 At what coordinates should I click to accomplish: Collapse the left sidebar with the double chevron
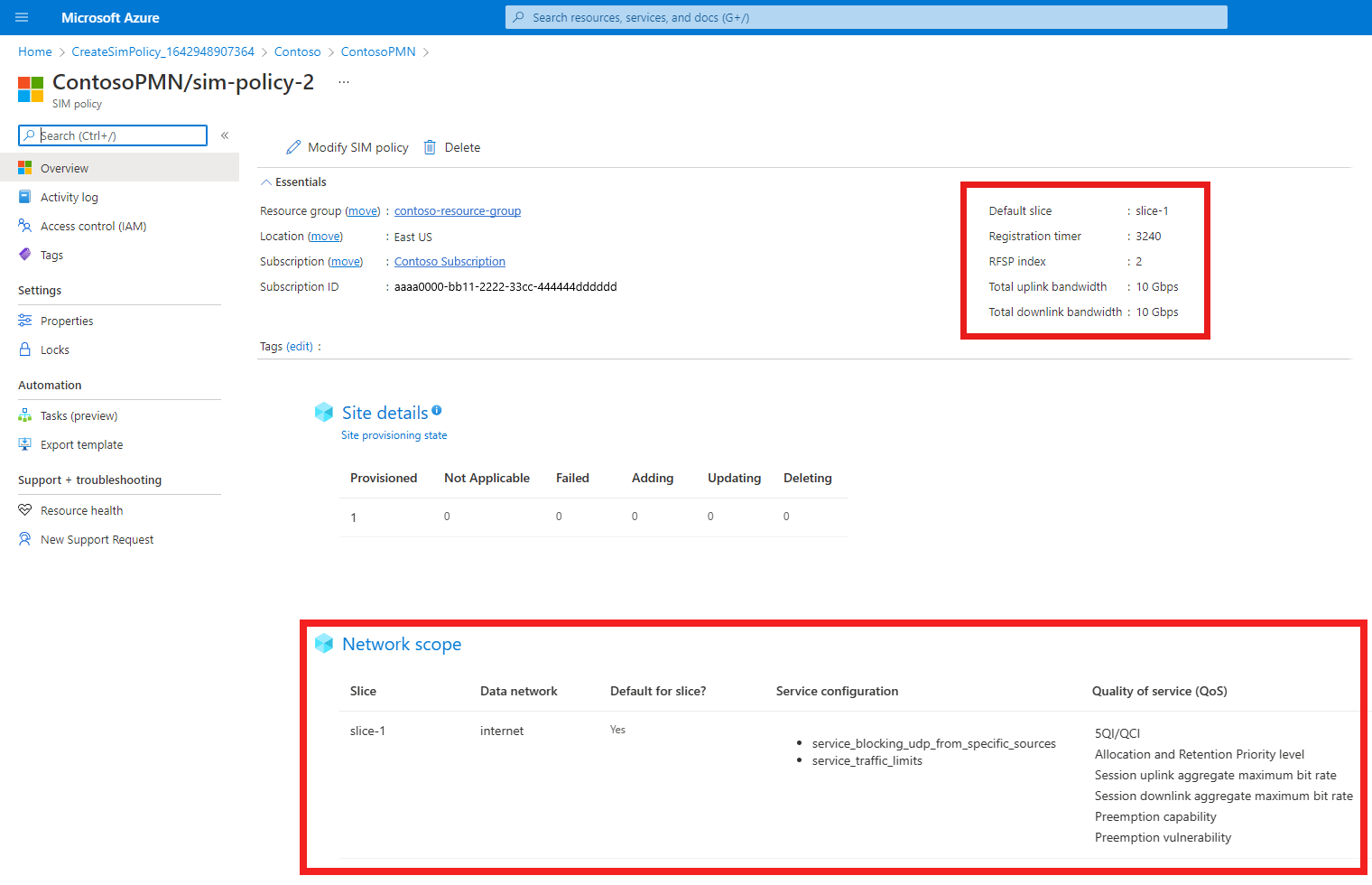[x=225, y=135]
